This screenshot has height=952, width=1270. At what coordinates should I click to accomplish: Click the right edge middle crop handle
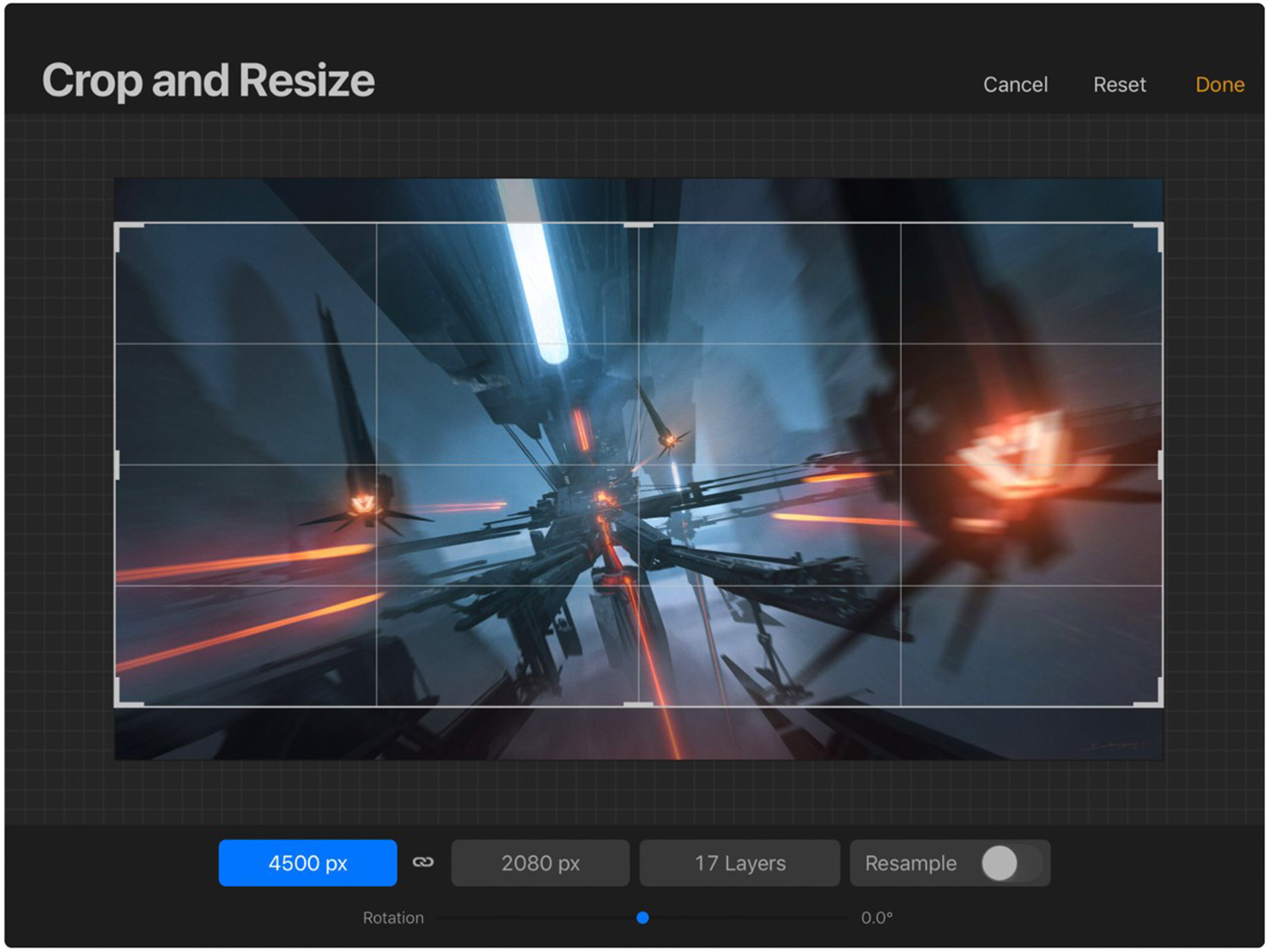click(1160, 464)
